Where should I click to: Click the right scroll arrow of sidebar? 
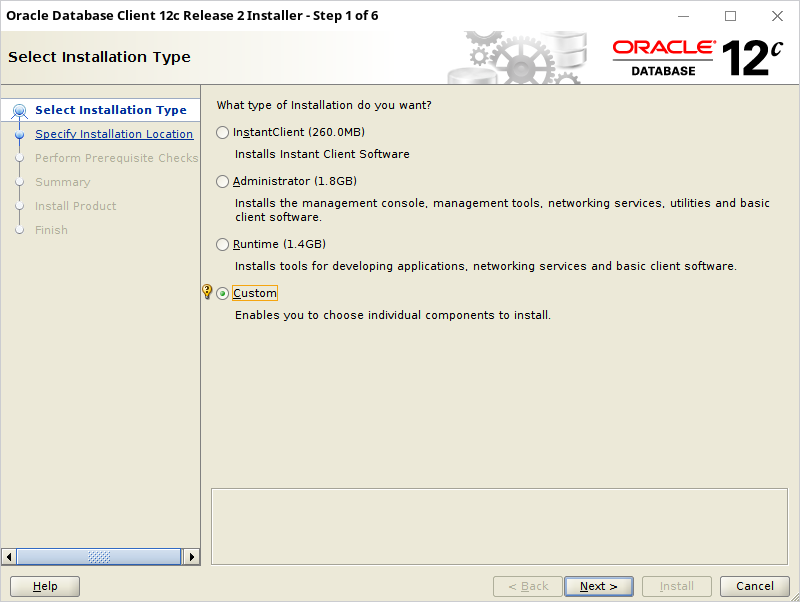(191, 557)
